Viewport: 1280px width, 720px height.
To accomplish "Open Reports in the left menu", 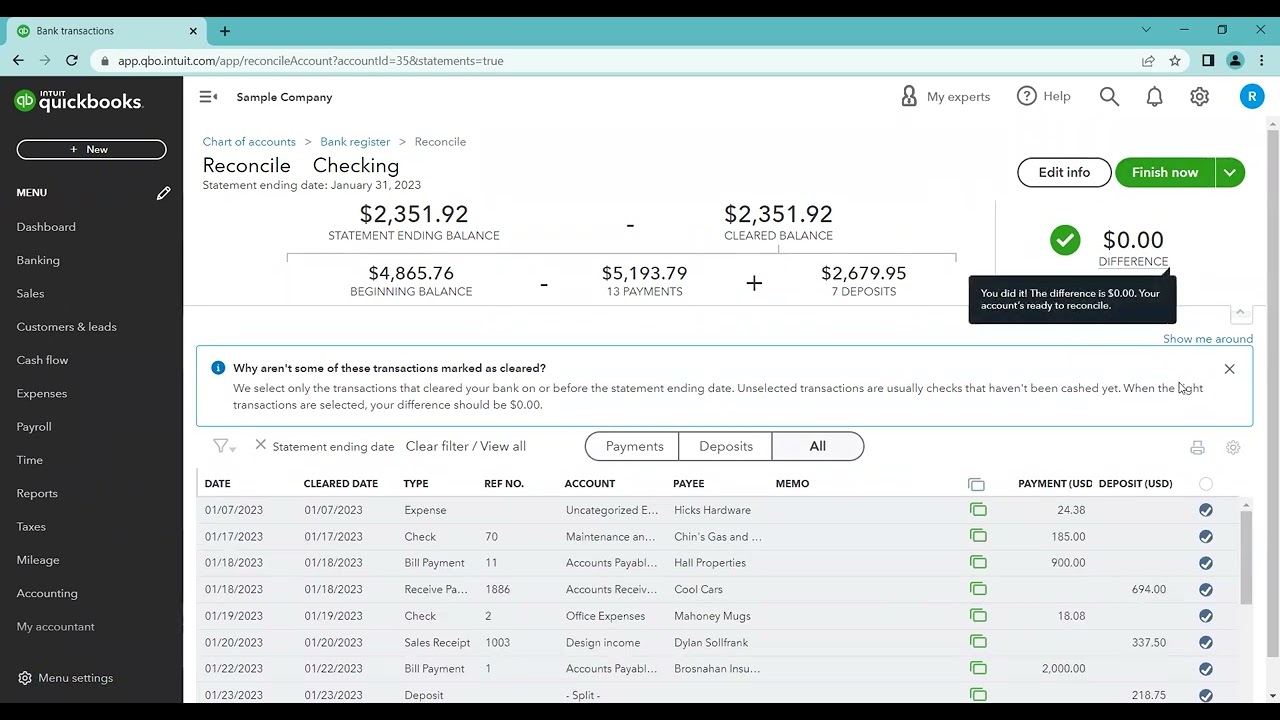I will coord(37,493).
